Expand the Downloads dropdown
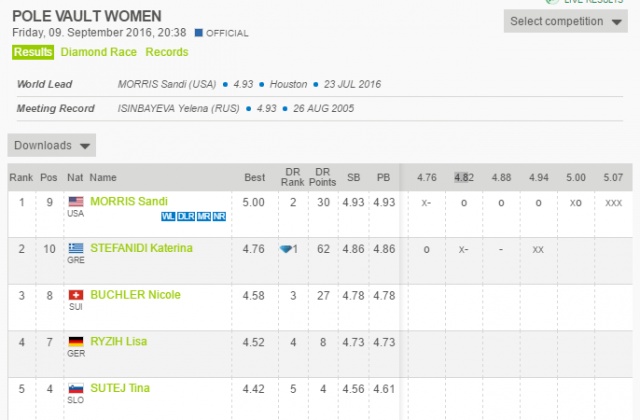640x420 pixels. coord(52,145)
